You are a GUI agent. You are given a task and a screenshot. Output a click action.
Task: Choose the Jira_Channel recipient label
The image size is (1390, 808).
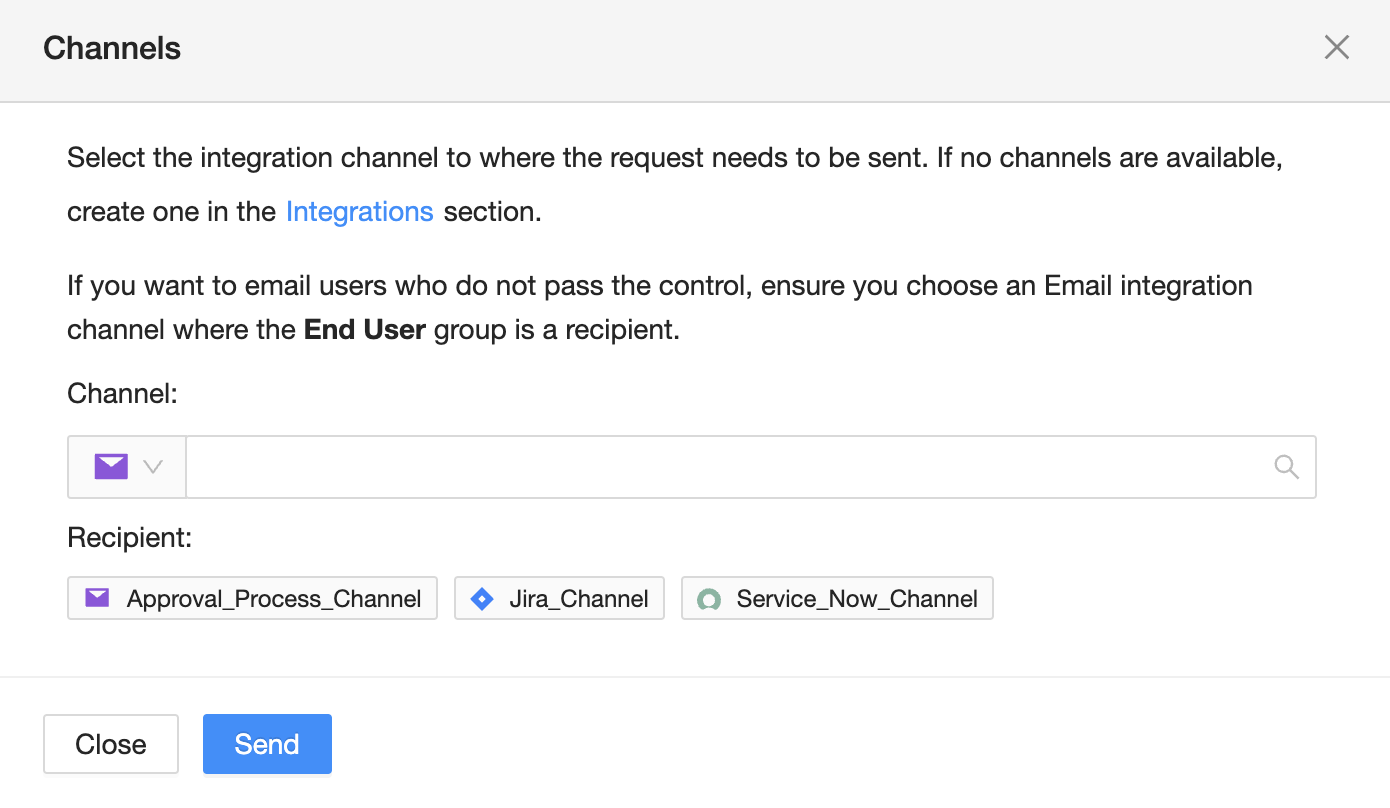pos(578,599)
